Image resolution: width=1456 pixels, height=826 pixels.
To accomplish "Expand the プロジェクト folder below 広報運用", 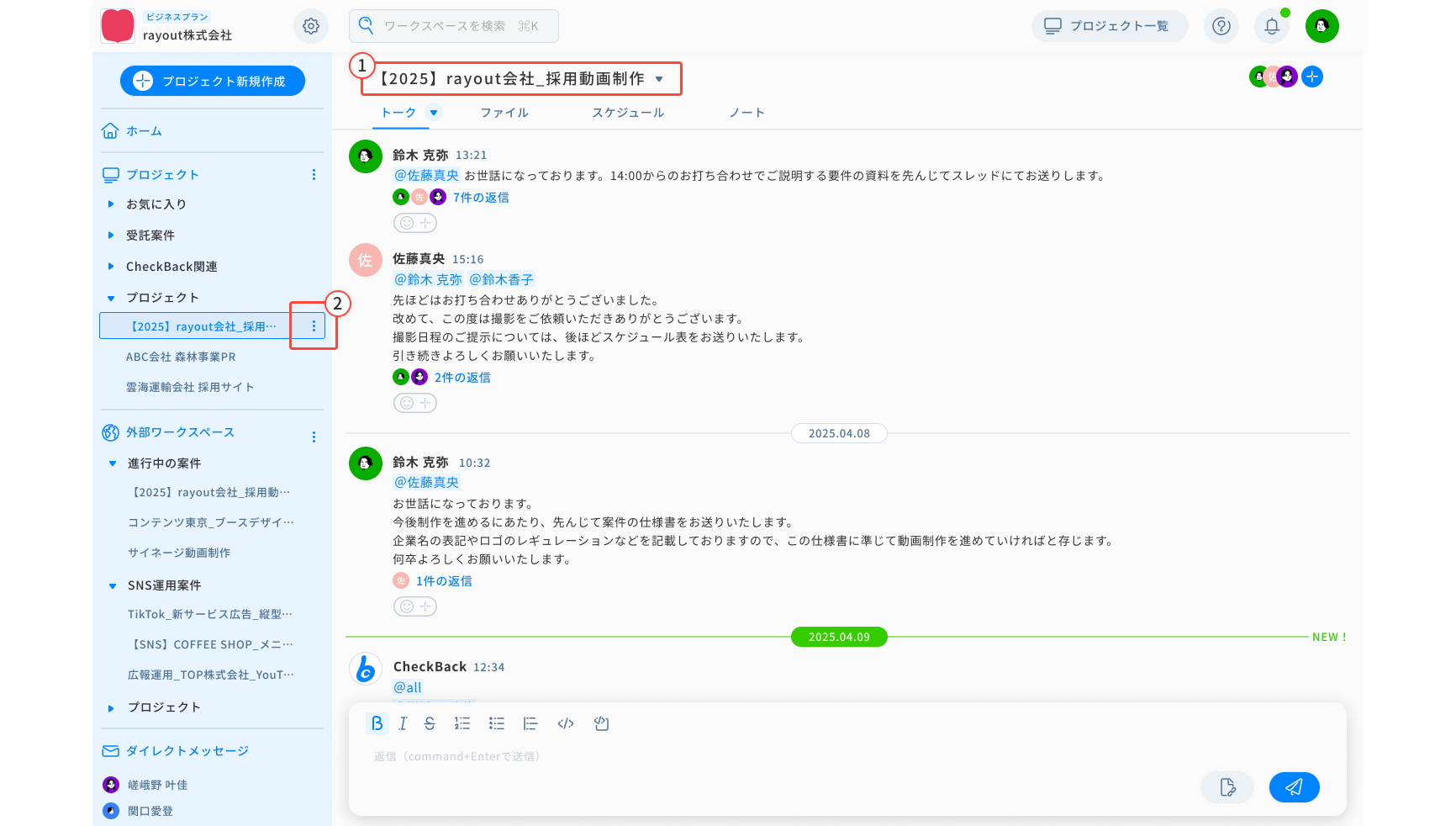I will [x=111, y=708].
